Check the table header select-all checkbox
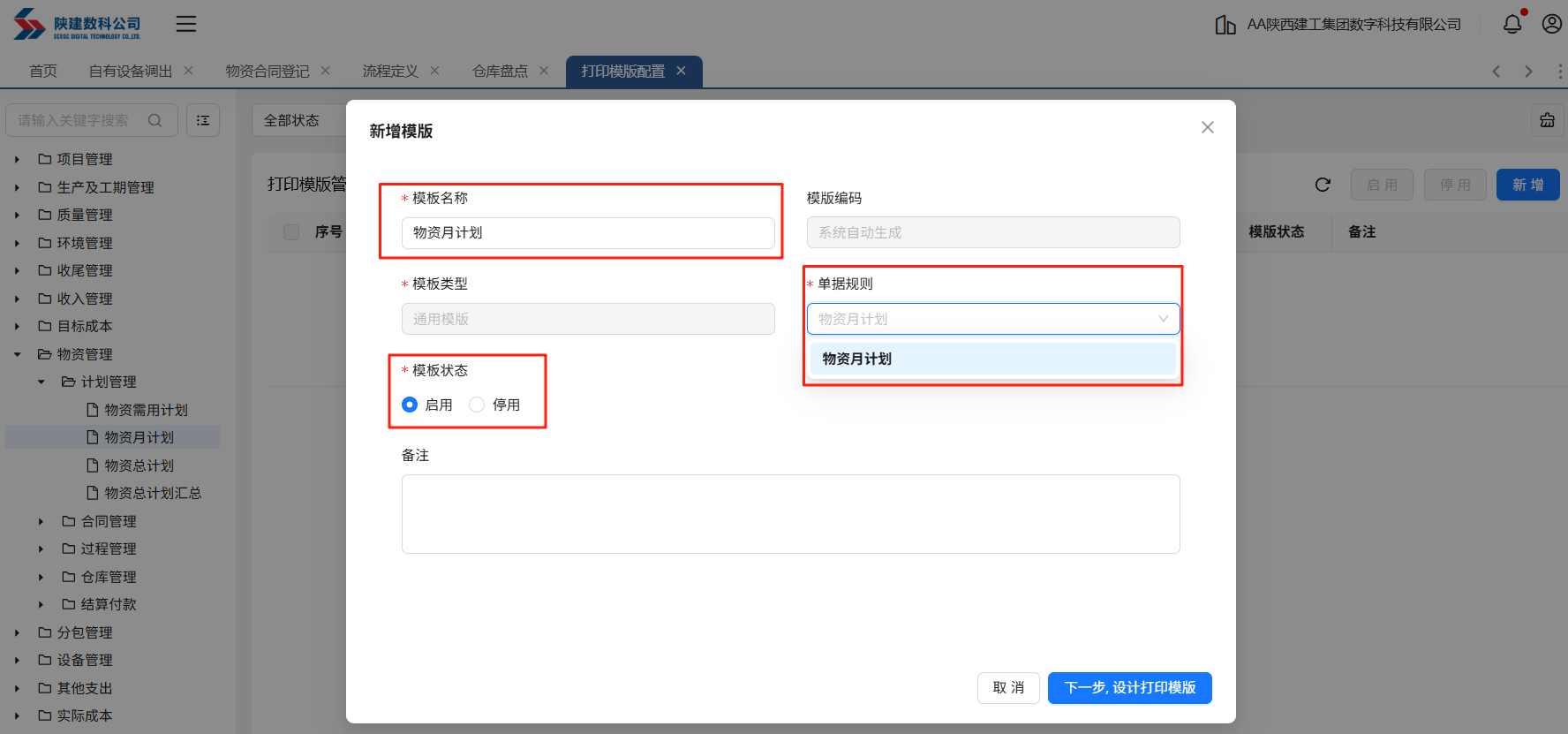This screenshot has height=734, width=1568. point(291,232)
